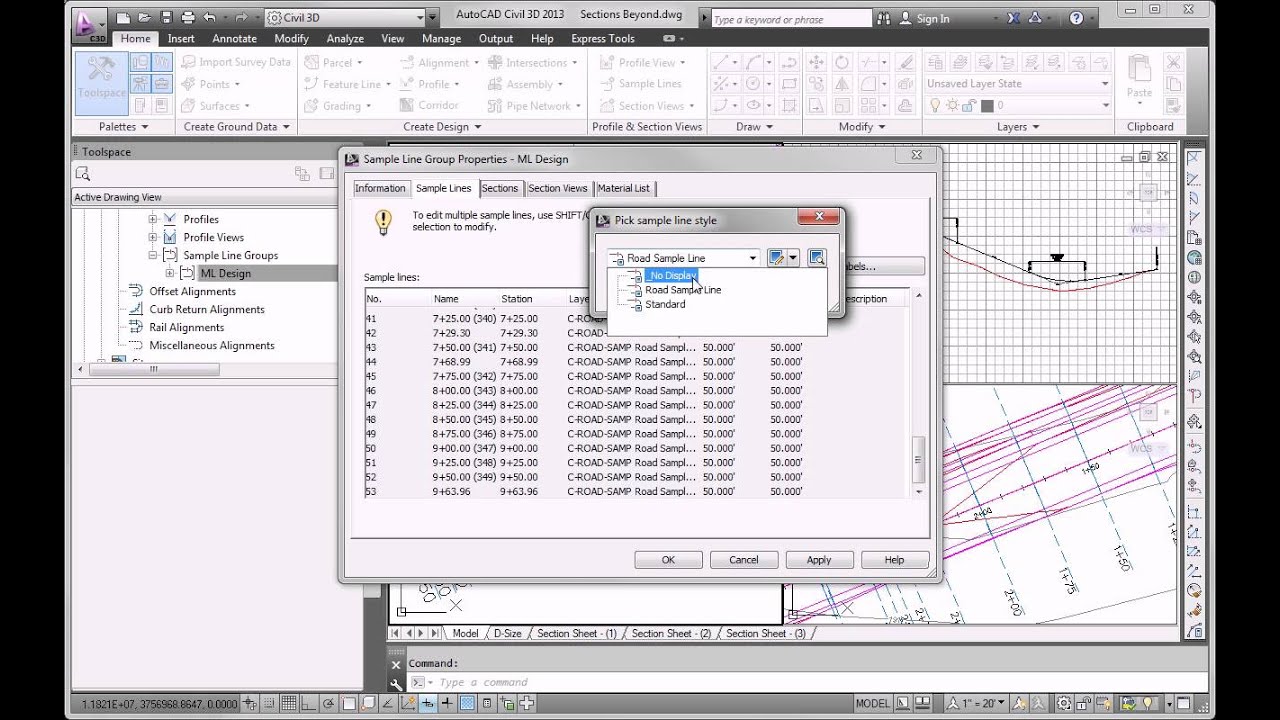Screen dimensions: 1280x720
Task: Toggle MODEL space button in status bar
Action: (873, 703)
